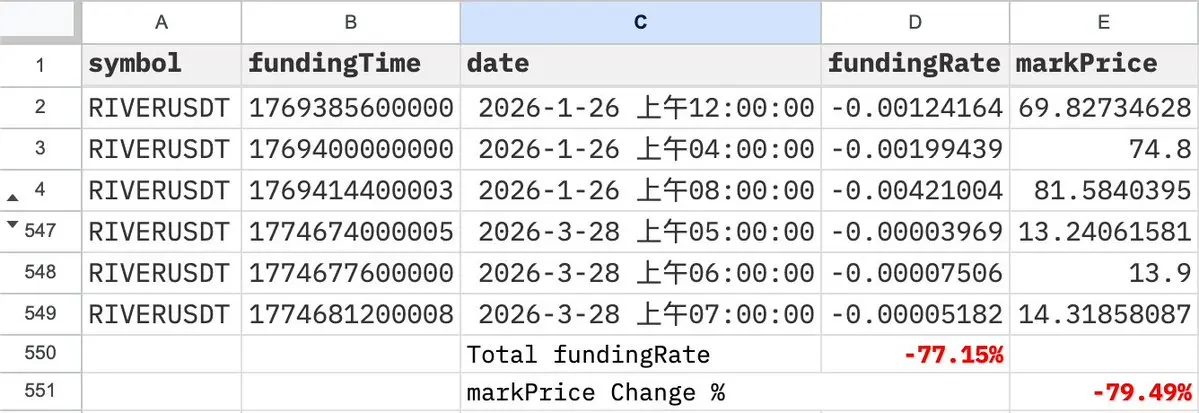
Task: Select the Total fundingRate label cell
Action: tap(640, 354)
